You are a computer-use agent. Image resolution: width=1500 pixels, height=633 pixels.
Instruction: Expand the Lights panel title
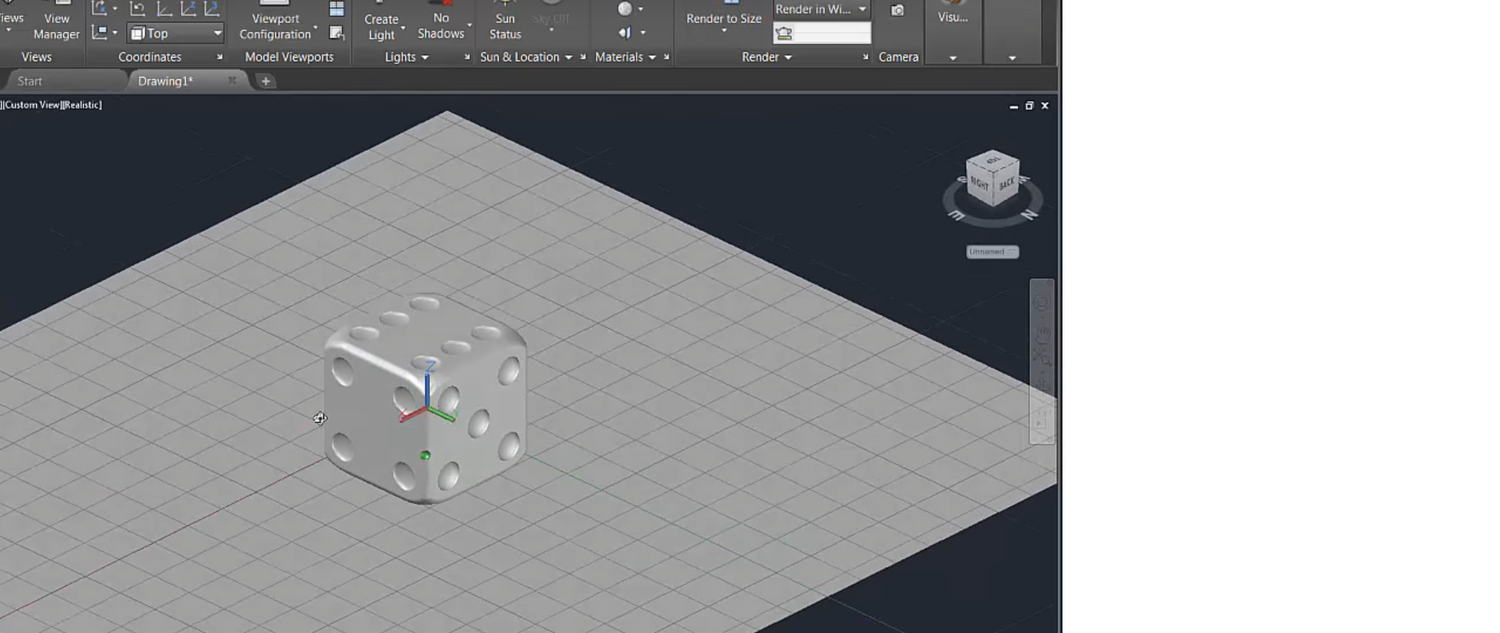click(x=407, y=57)
